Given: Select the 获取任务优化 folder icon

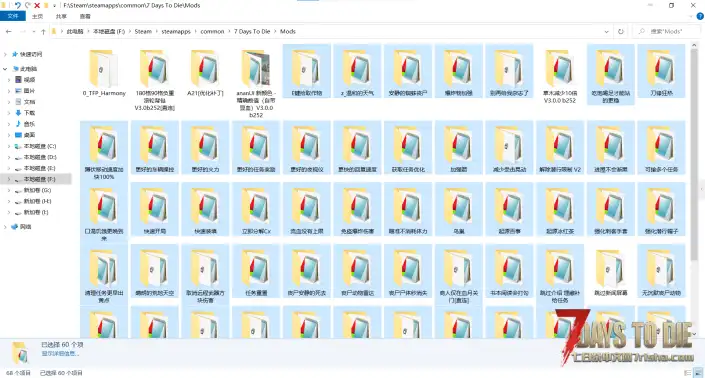Looking at the screenshot, I should point(408,145).
